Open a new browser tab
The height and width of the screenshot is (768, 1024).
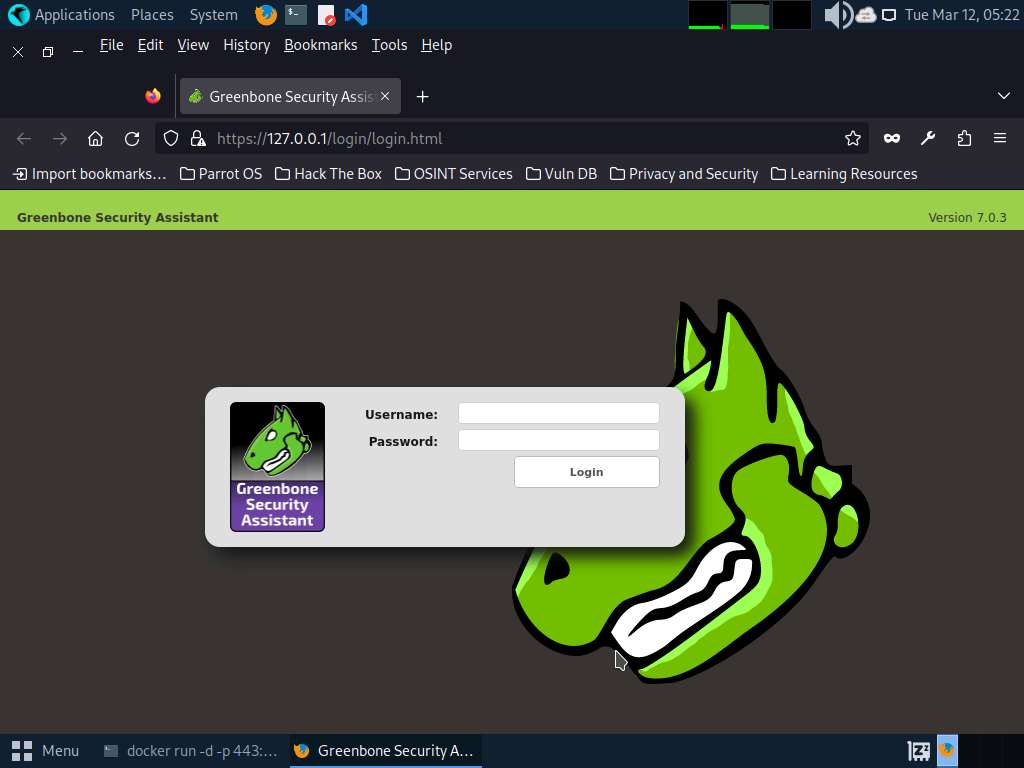tap(422, 96)
